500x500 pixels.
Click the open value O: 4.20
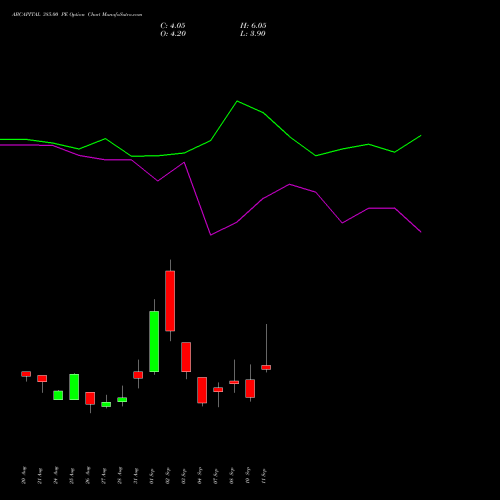[x=173, y=34]
